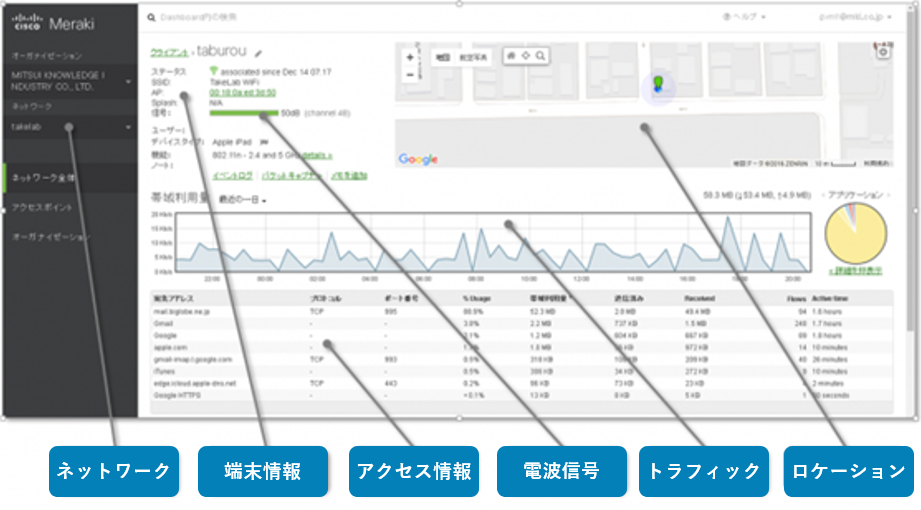This screenshot has height=510, width=921.
Task: Click the green Wi-Fi status icon
Action: pyautogui.click(x=214, y=71)
